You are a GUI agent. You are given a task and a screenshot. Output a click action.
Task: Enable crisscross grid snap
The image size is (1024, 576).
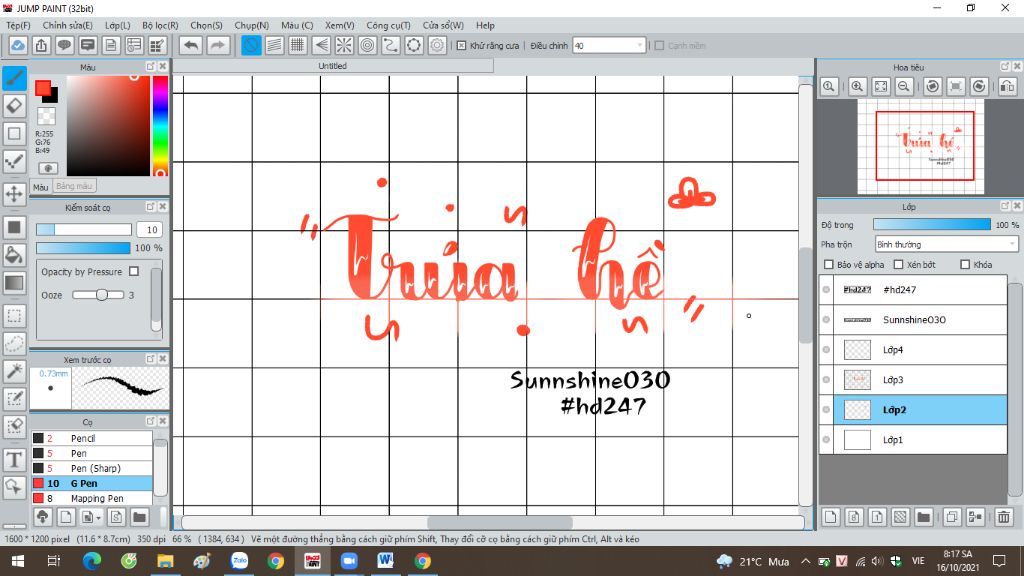(298, 45)
